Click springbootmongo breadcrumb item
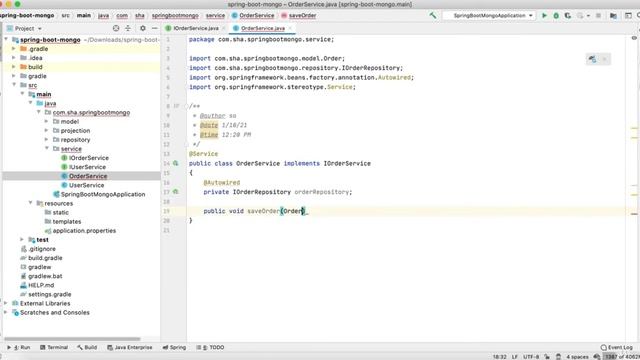 175,16
